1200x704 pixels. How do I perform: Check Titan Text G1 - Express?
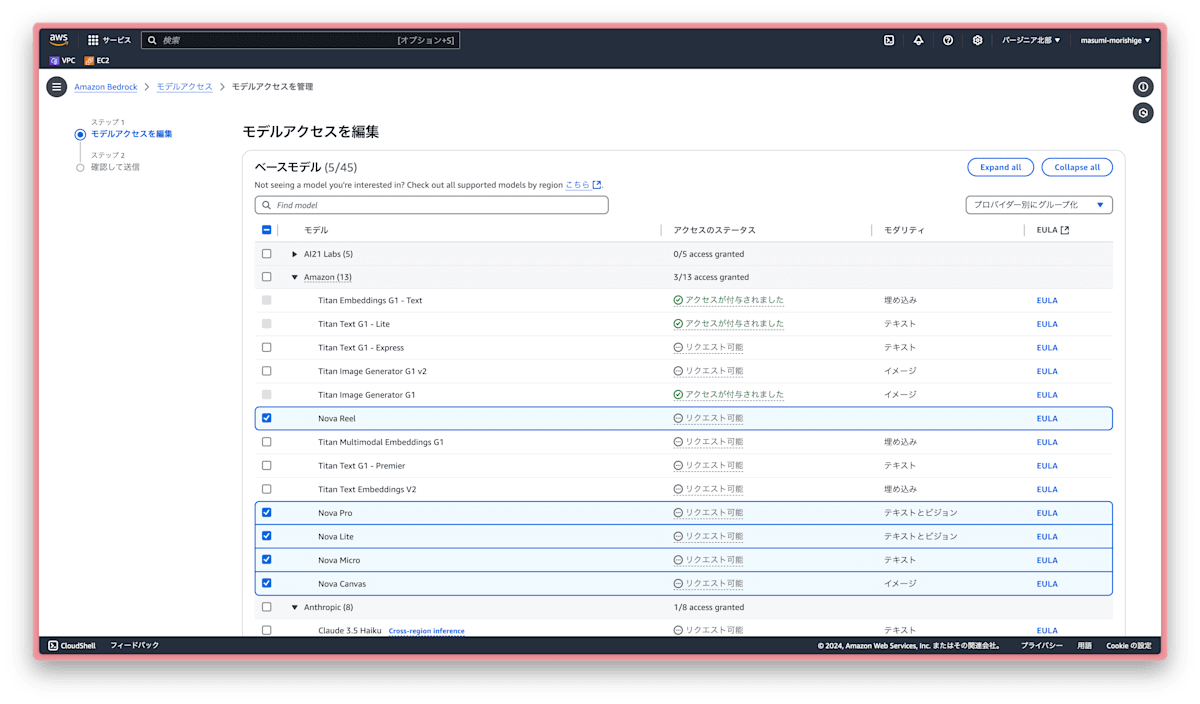(x=266, y=348)
